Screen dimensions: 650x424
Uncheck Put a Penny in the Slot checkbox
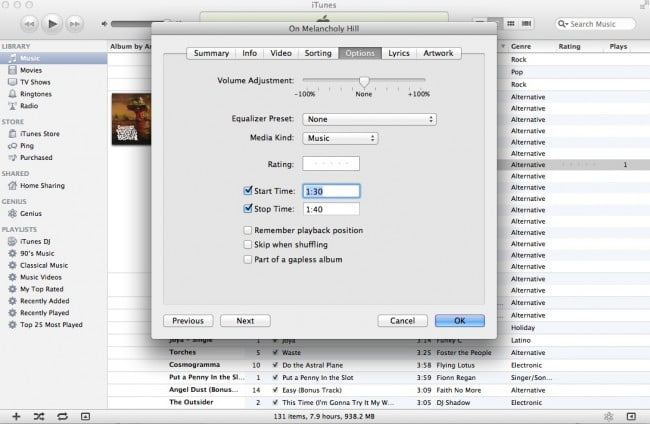pyautogui.click(x=275, y=378)
